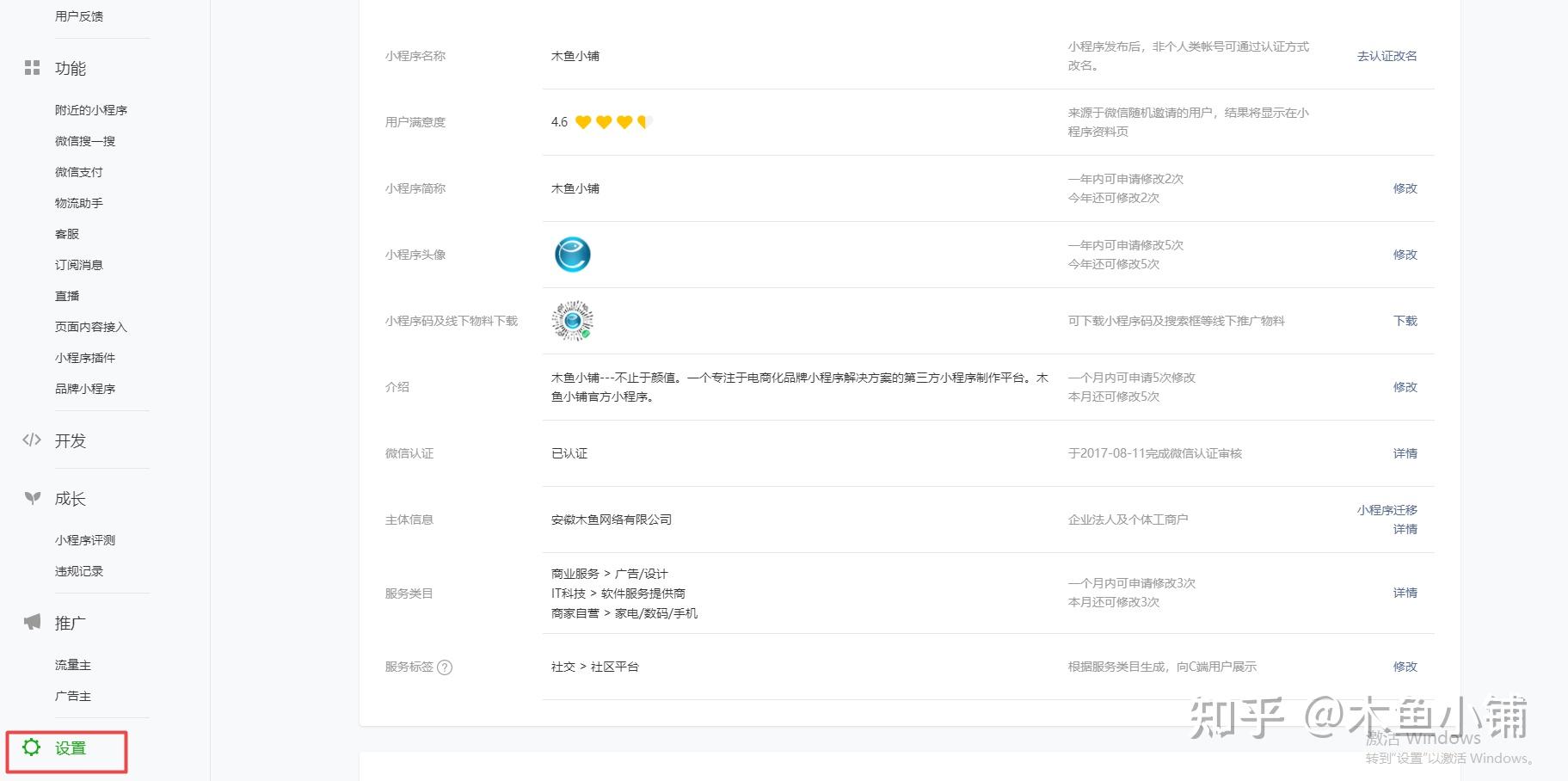This screenshot has height=781, width=1568.
Task: Click 木鱼小铺 in the 小程序简称 row
Action: [575, 188]
